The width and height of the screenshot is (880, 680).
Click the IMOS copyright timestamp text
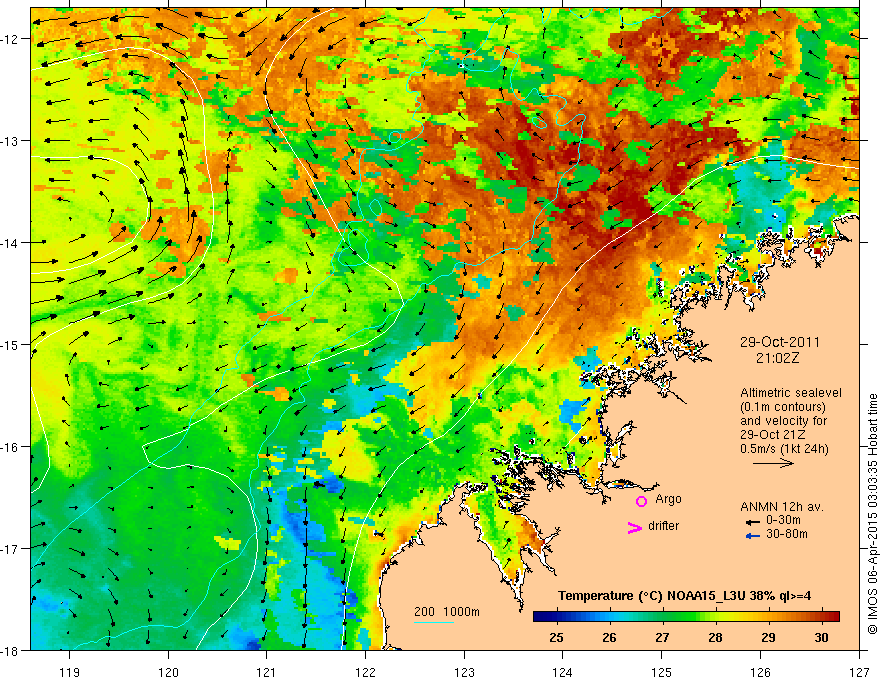pyautogui.click(x=872, y=514)
